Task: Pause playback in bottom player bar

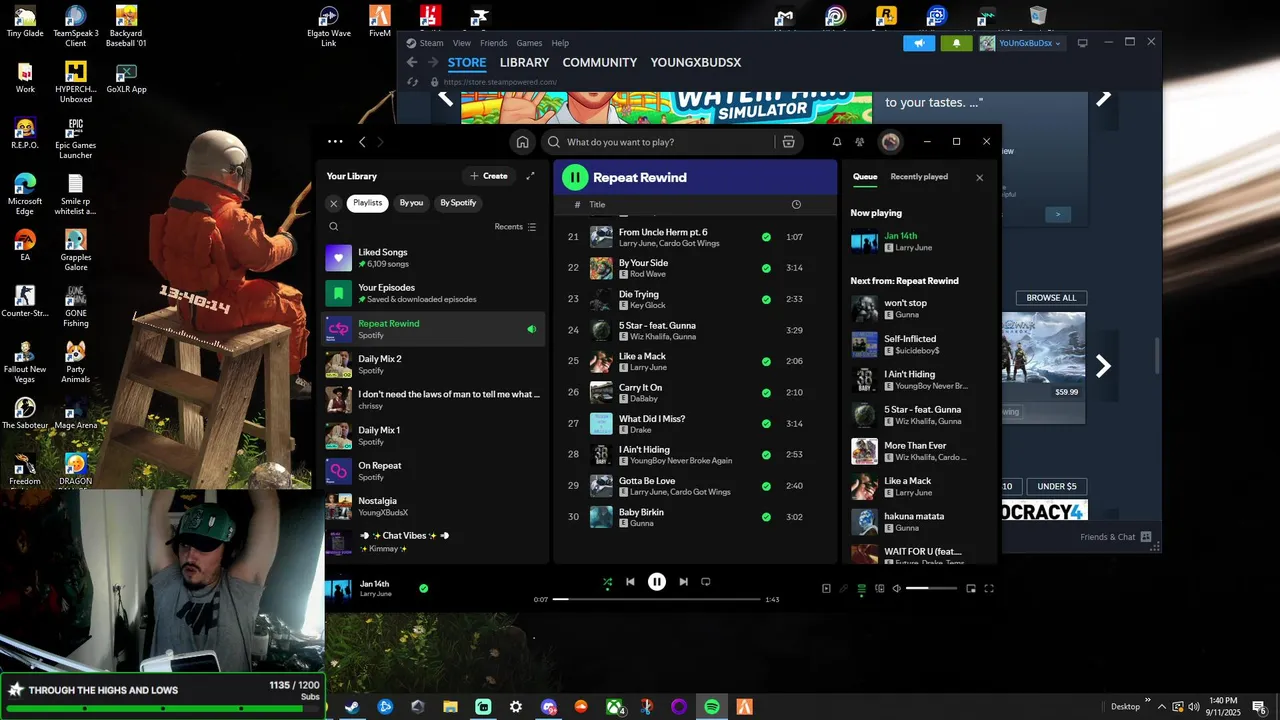Action: [657, 582]
